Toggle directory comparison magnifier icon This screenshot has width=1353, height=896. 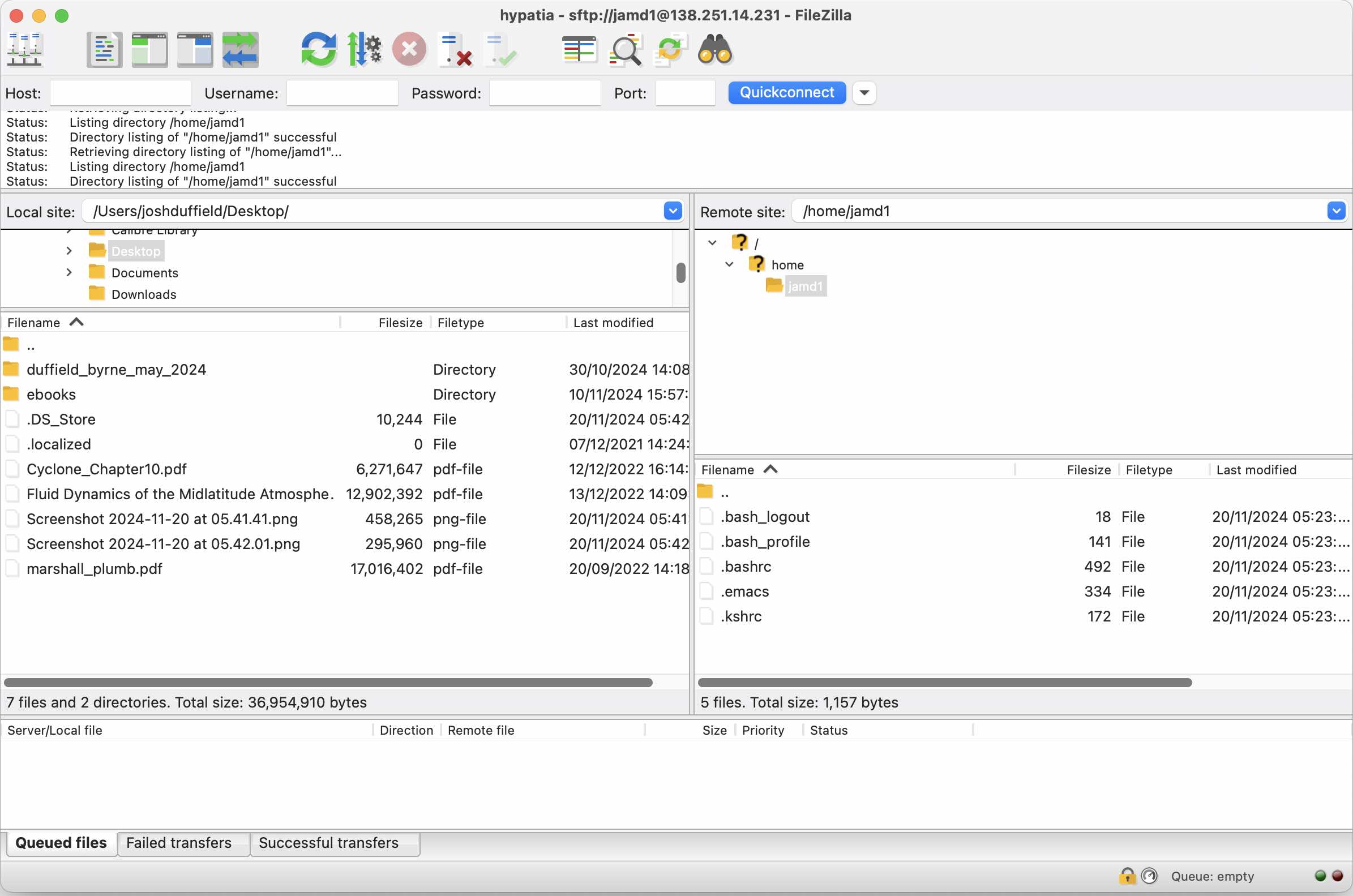625,50
